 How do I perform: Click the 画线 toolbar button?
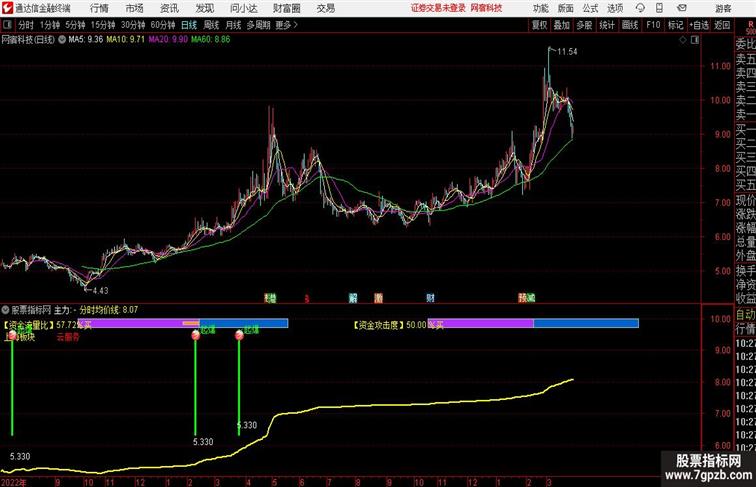(x=630, y=25)
